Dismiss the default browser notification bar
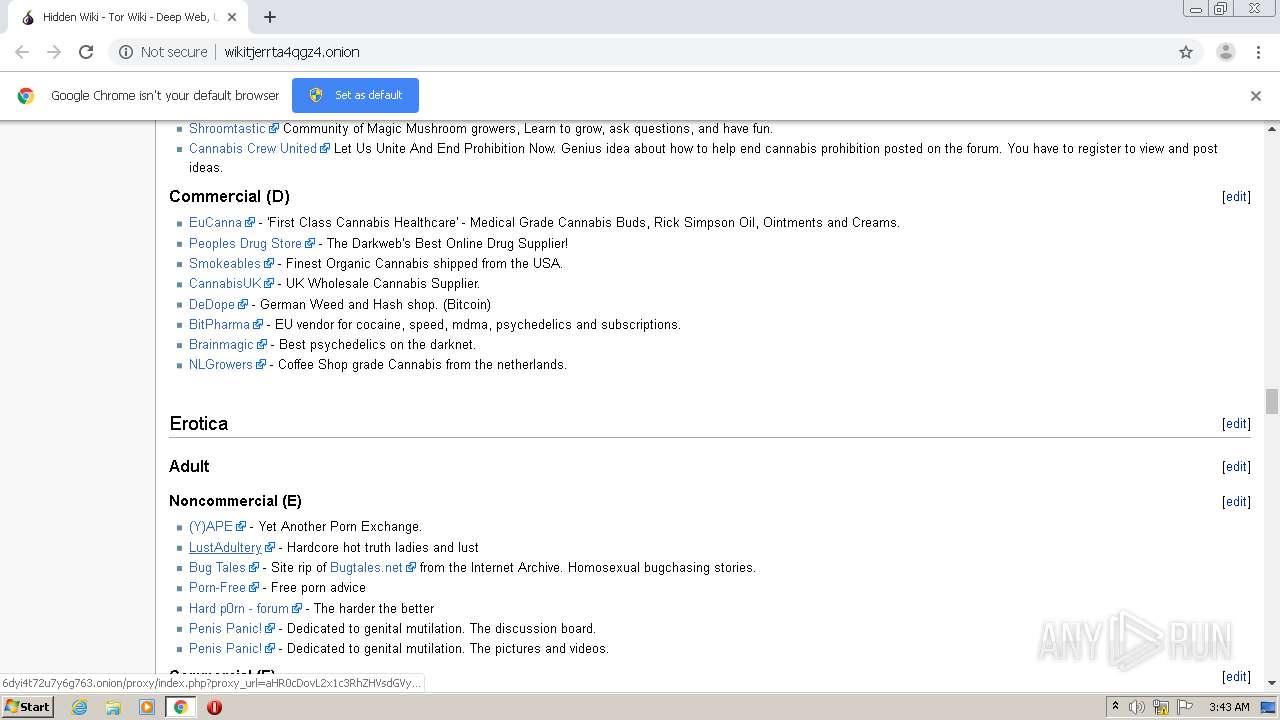Image resolution: width=1280 pixels, height=720 pixels. tap(1256, 96)
